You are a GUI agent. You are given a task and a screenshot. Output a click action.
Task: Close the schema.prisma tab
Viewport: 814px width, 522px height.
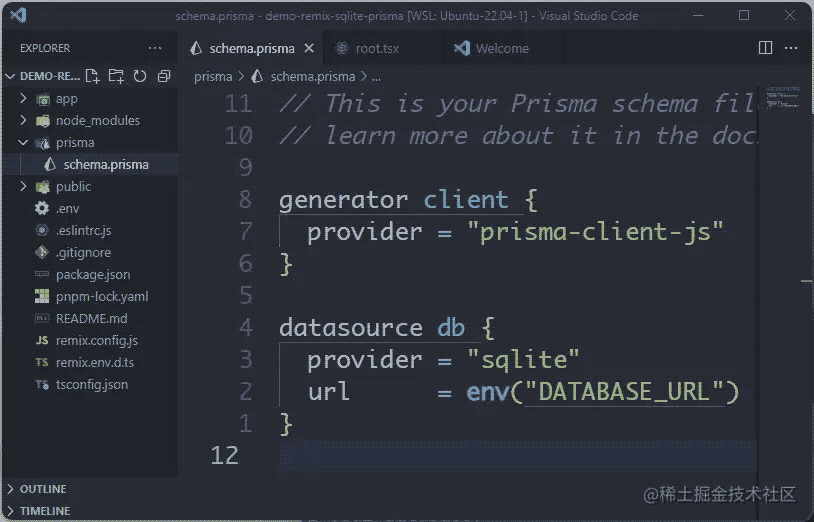pyautogui.click(x=309, y=48)
